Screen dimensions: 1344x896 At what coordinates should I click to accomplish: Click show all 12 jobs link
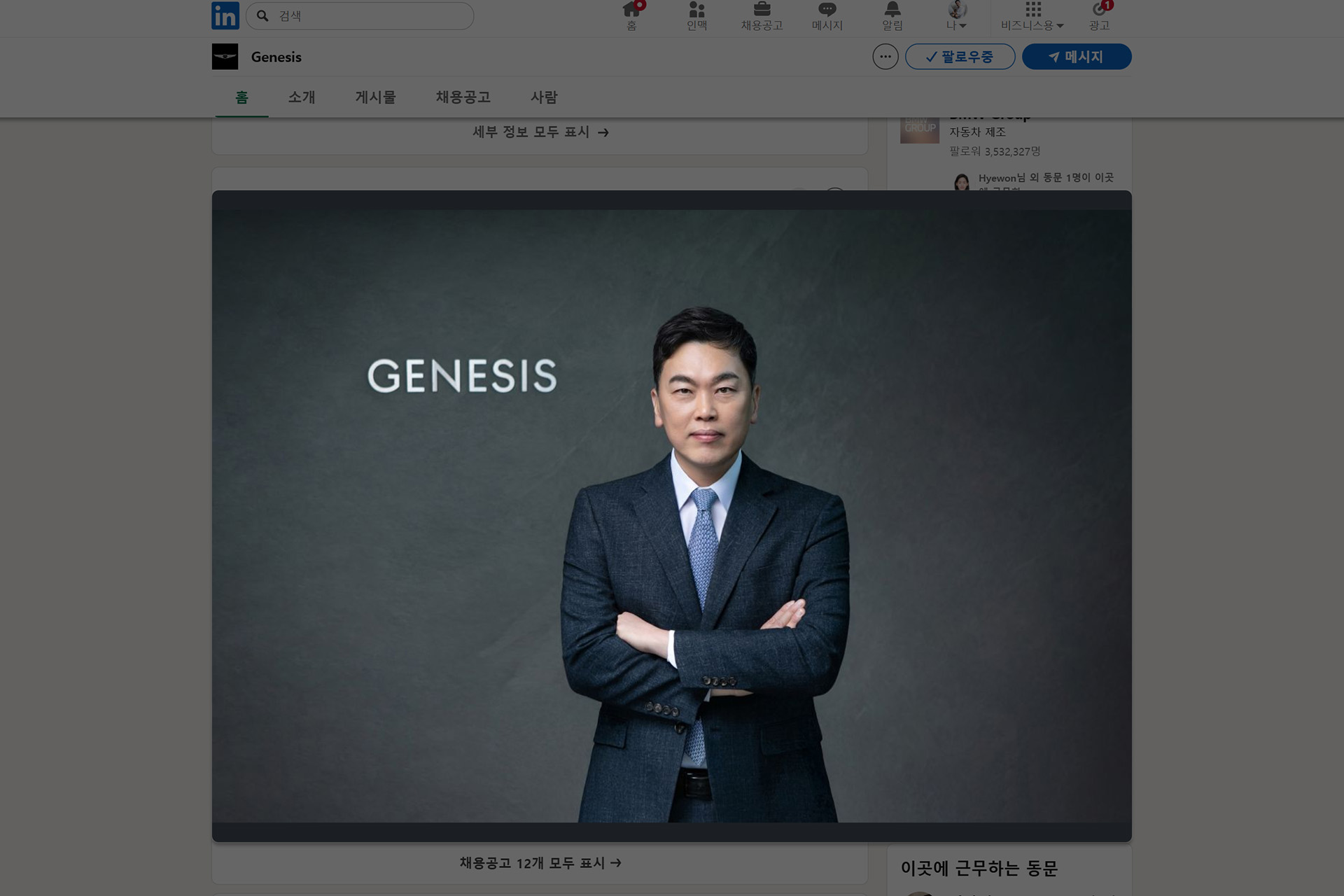click(x=540, y=863)
